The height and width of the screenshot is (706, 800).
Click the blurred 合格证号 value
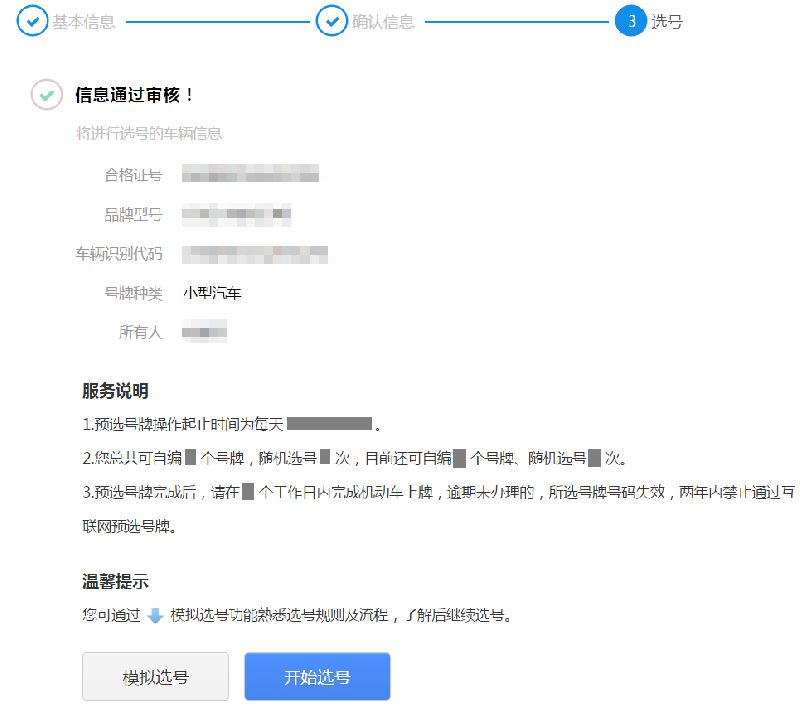[x=251, y=173]
